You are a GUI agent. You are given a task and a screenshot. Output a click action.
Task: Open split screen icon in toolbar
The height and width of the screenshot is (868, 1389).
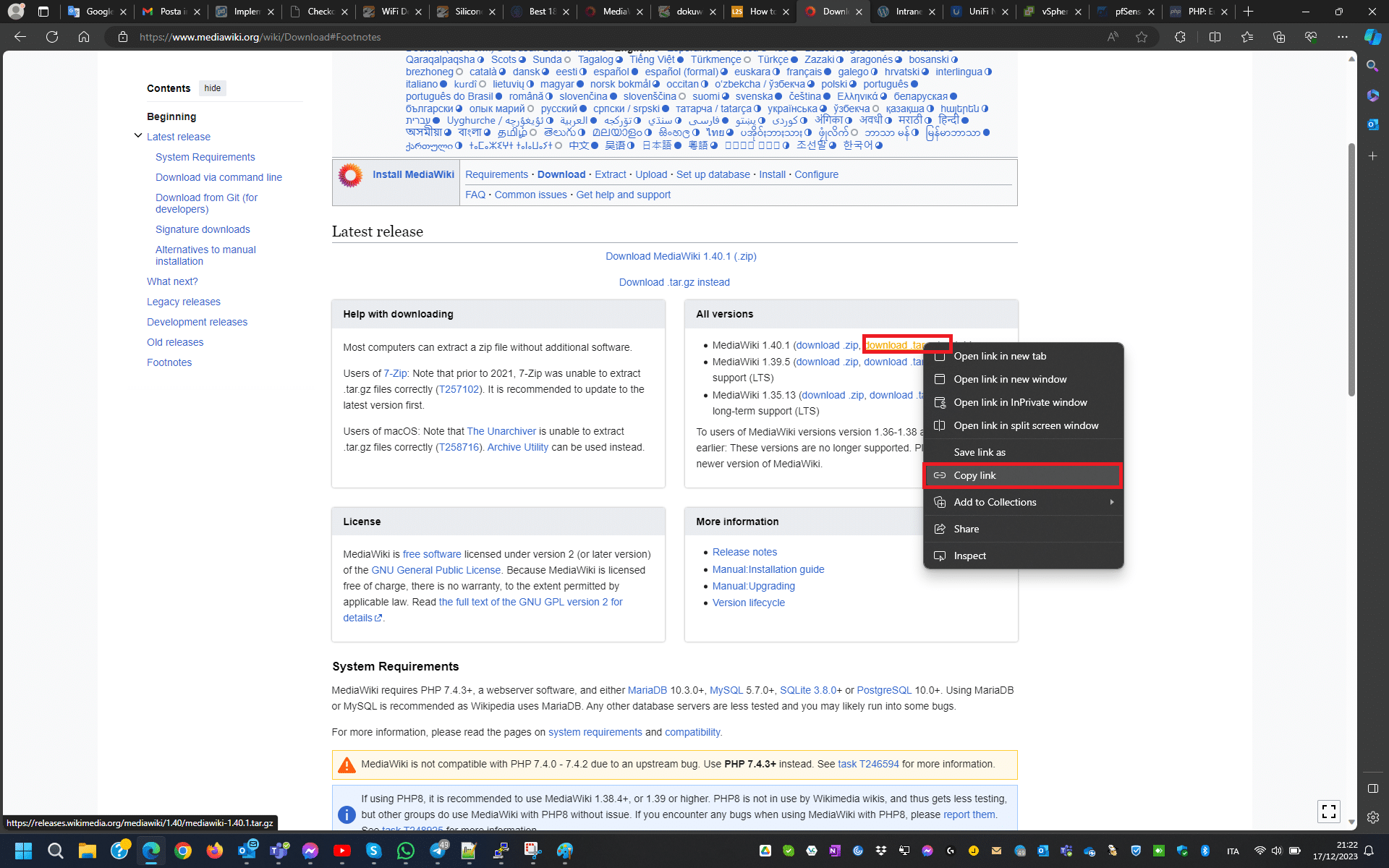1215,37
